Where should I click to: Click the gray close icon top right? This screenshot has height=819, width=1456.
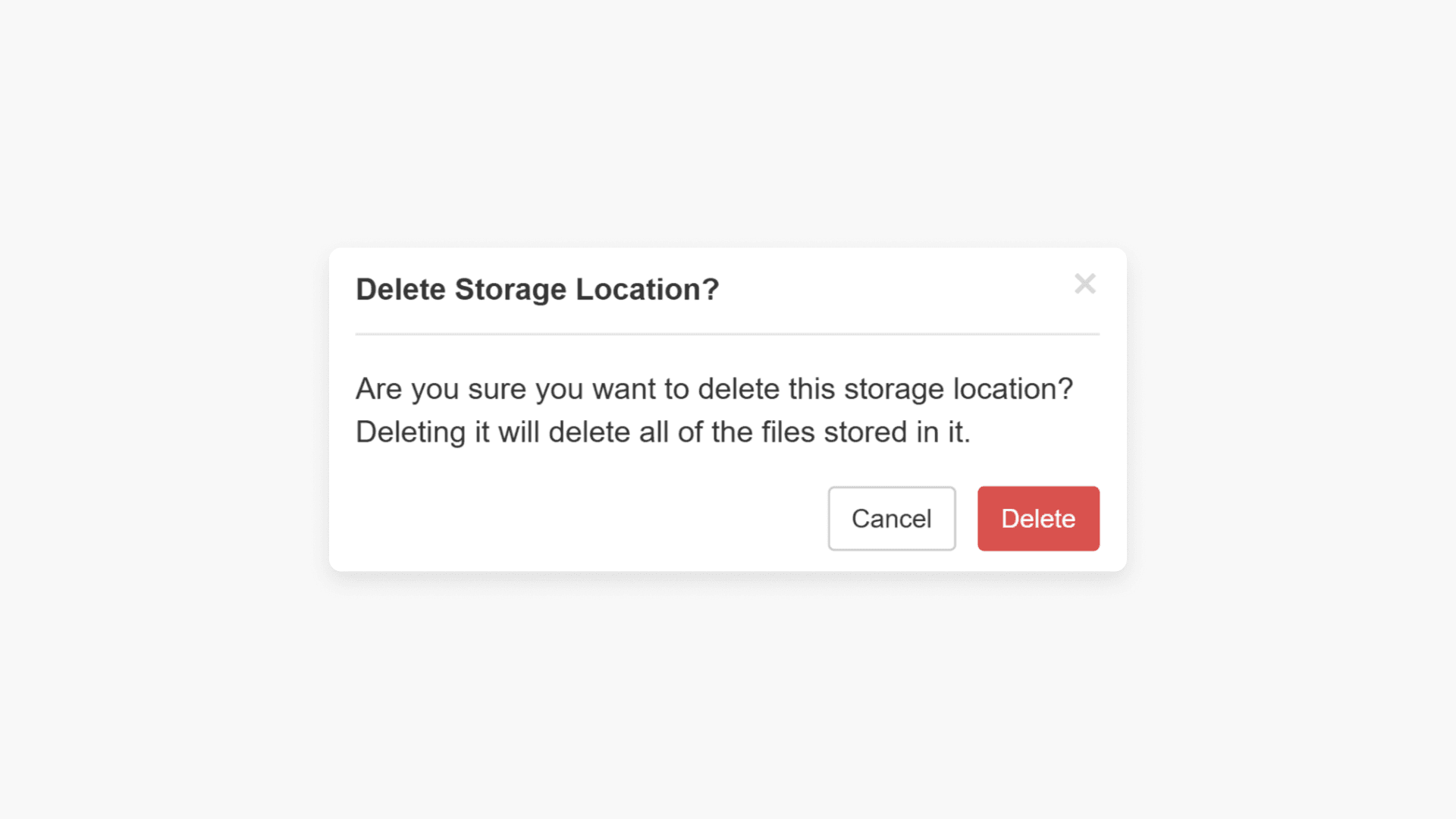(x=1086, y=284)
